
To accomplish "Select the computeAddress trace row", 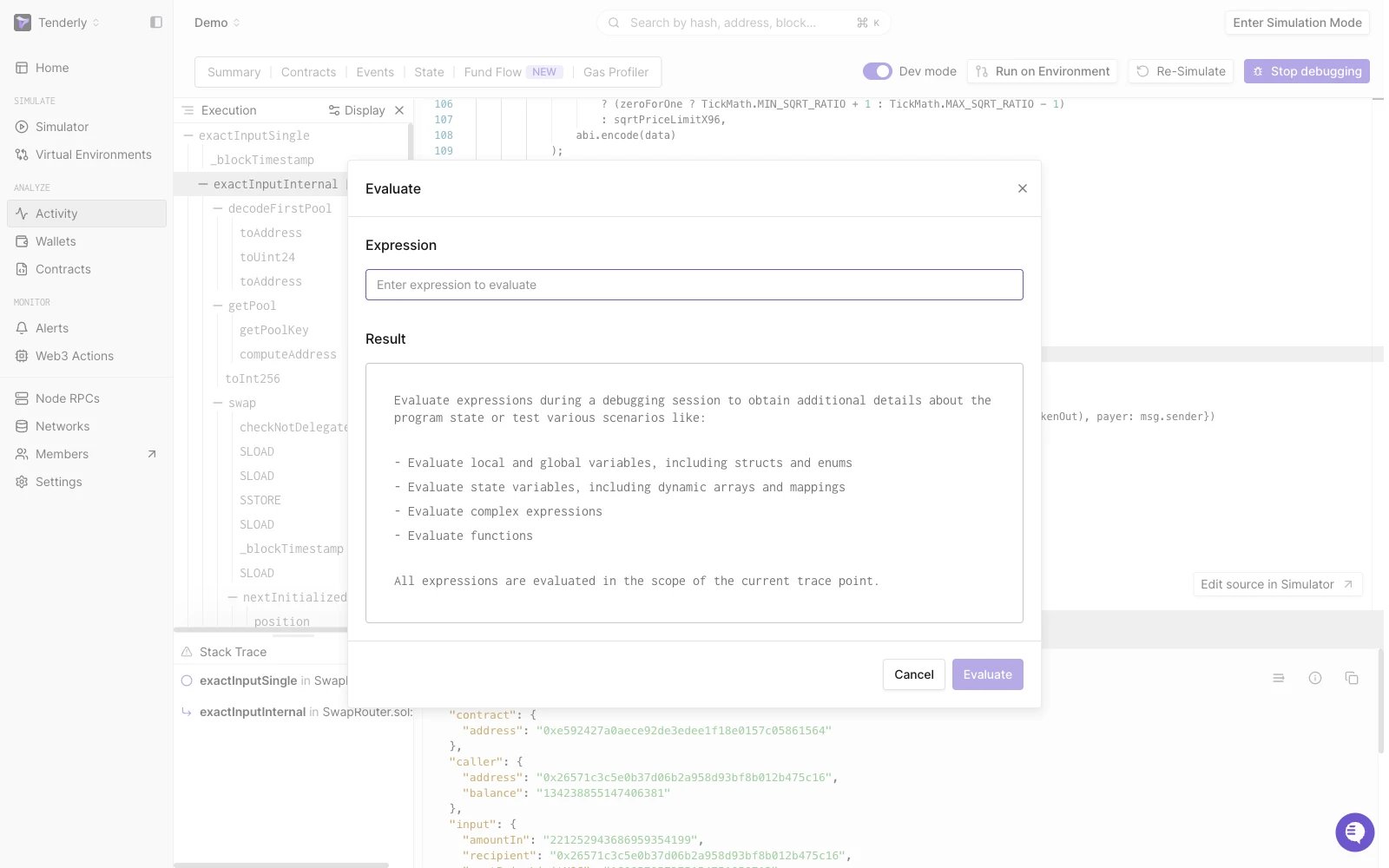I will click(x=288, y=354).
